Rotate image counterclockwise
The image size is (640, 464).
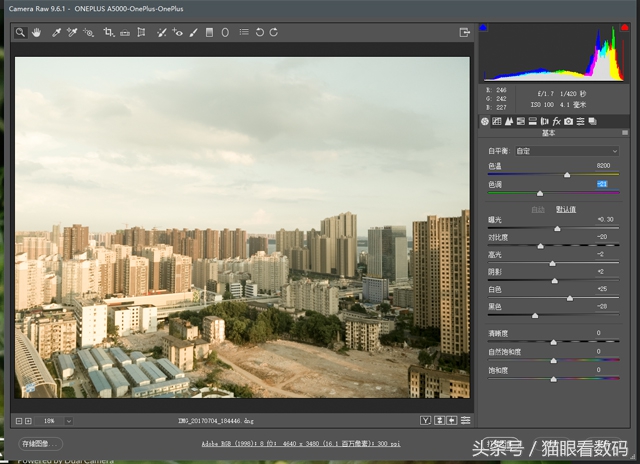[259, 32]
